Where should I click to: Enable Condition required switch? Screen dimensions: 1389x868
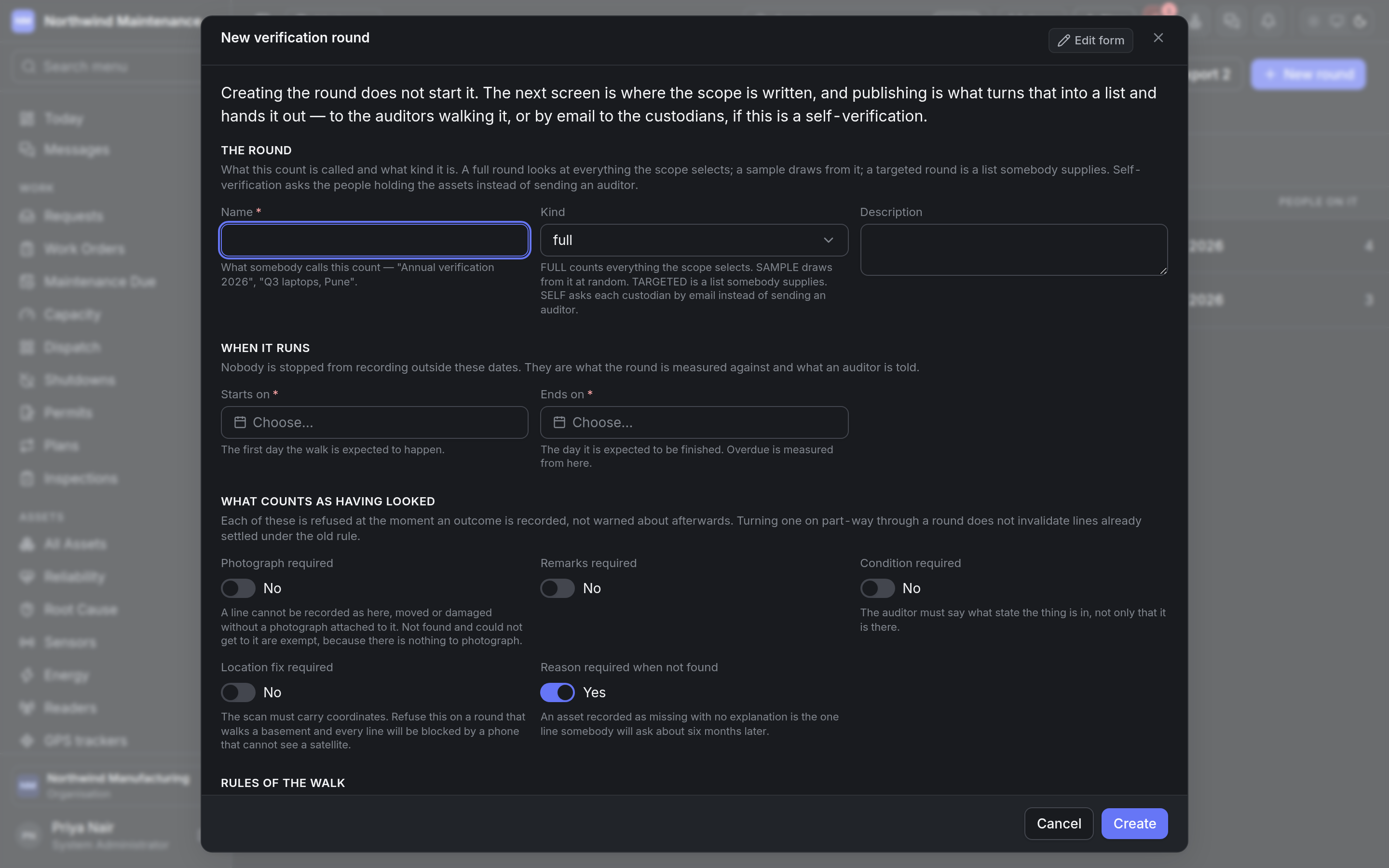tap(877, 588)
